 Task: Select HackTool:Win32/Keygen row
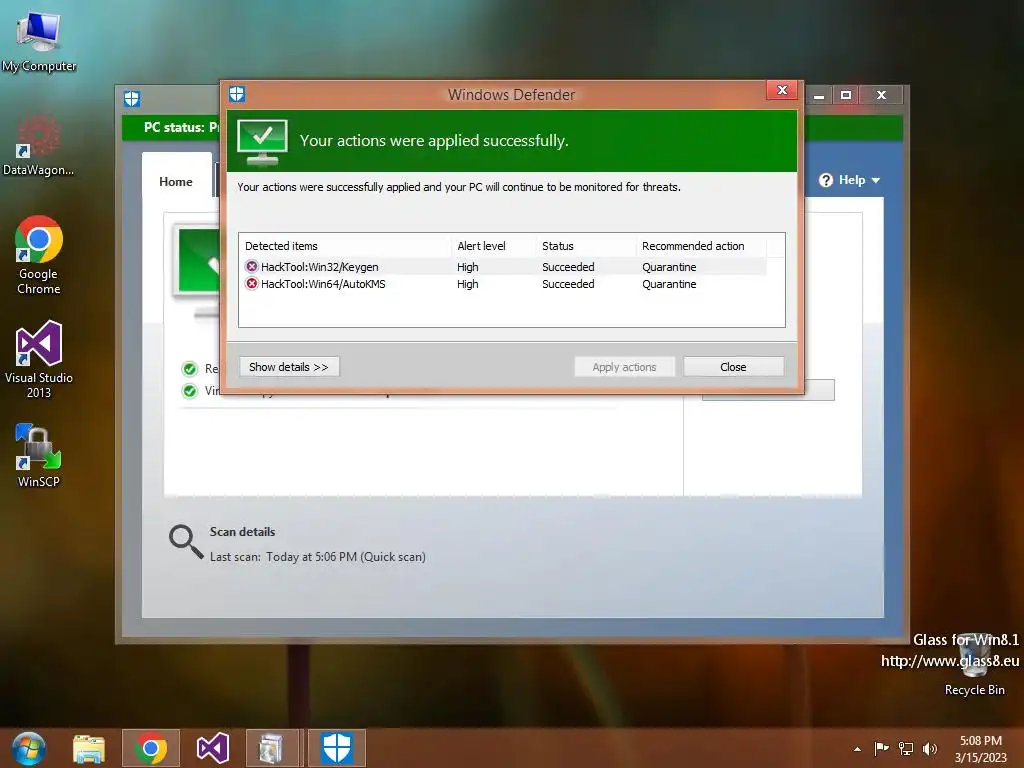[503, 266]
